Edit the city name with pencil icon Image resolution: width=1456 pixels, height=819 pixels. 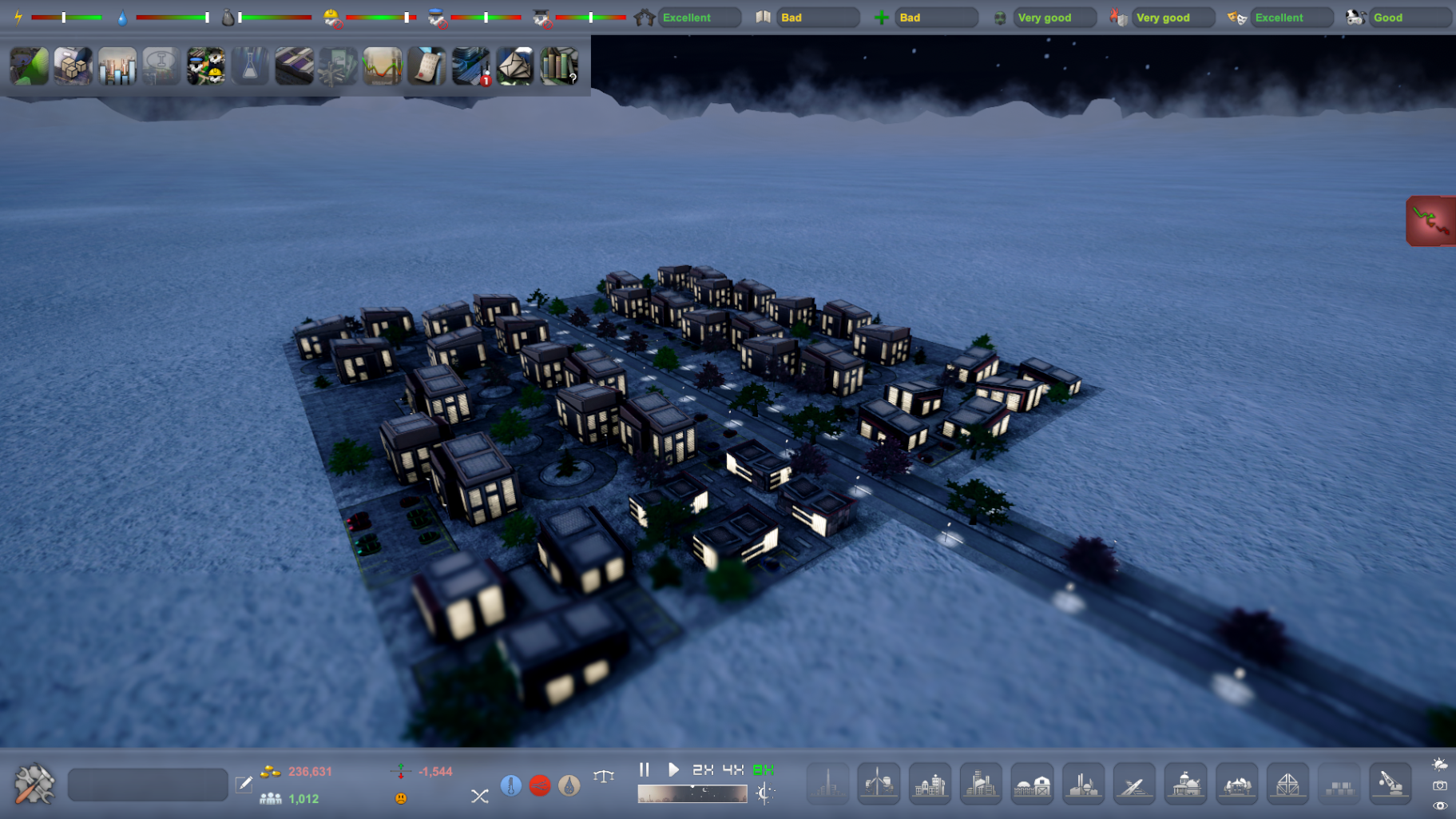point(244,785)
